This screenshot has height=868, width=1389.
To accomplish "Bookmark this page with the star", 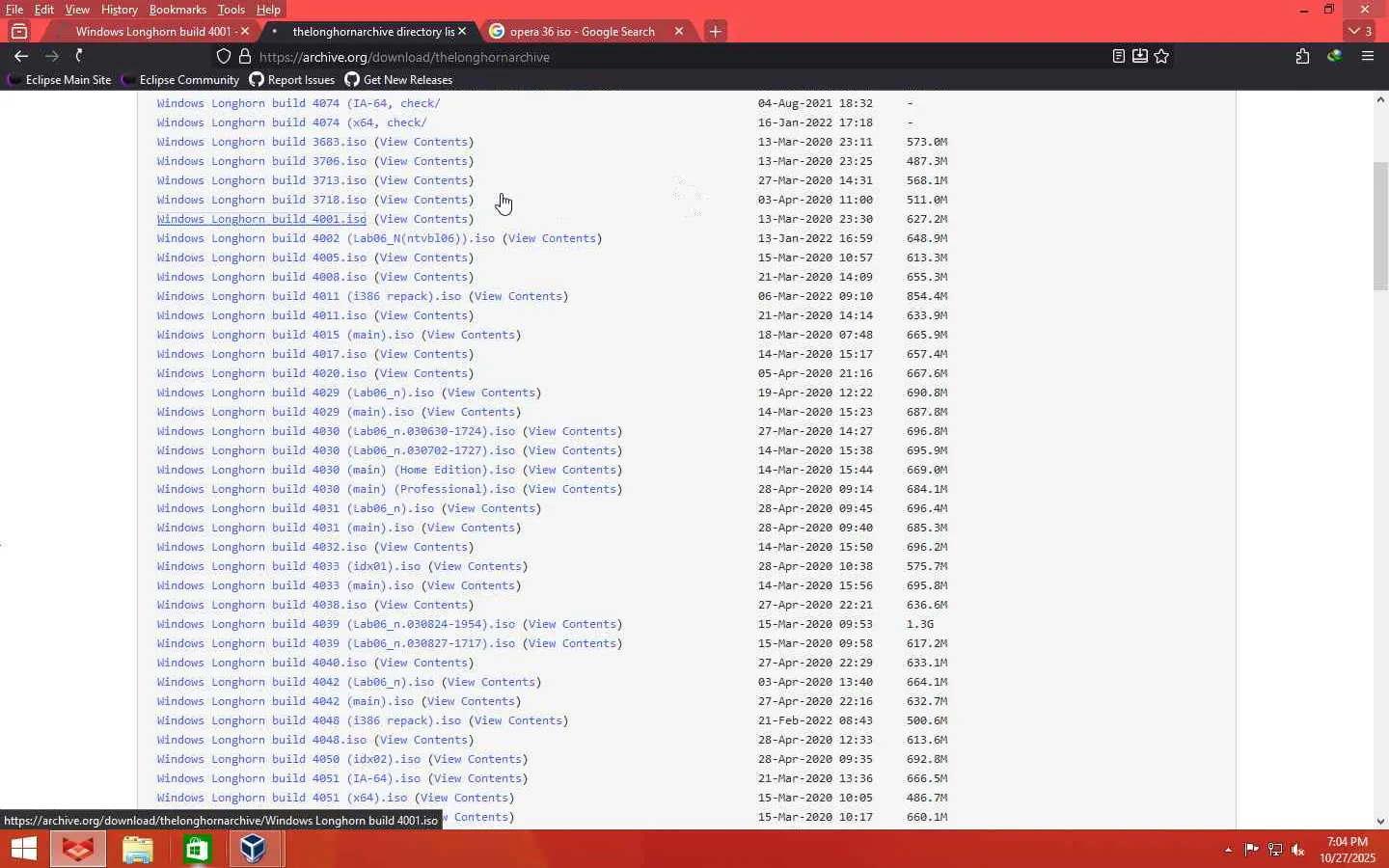I will click(x=1161, y=56).
